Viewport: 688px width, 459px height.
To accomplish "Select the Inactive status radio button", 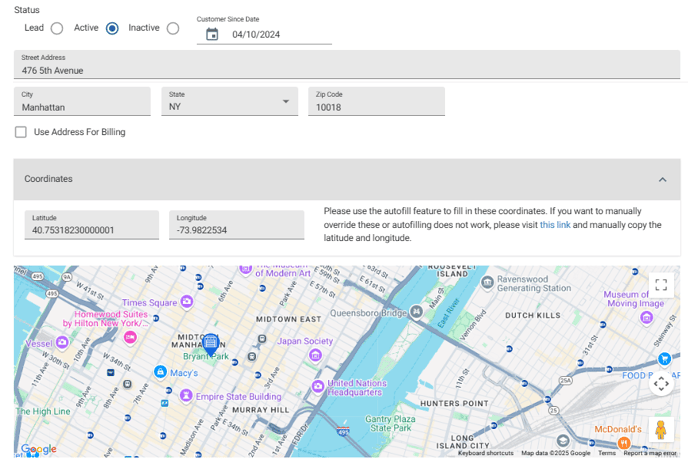I will (173, 28).
